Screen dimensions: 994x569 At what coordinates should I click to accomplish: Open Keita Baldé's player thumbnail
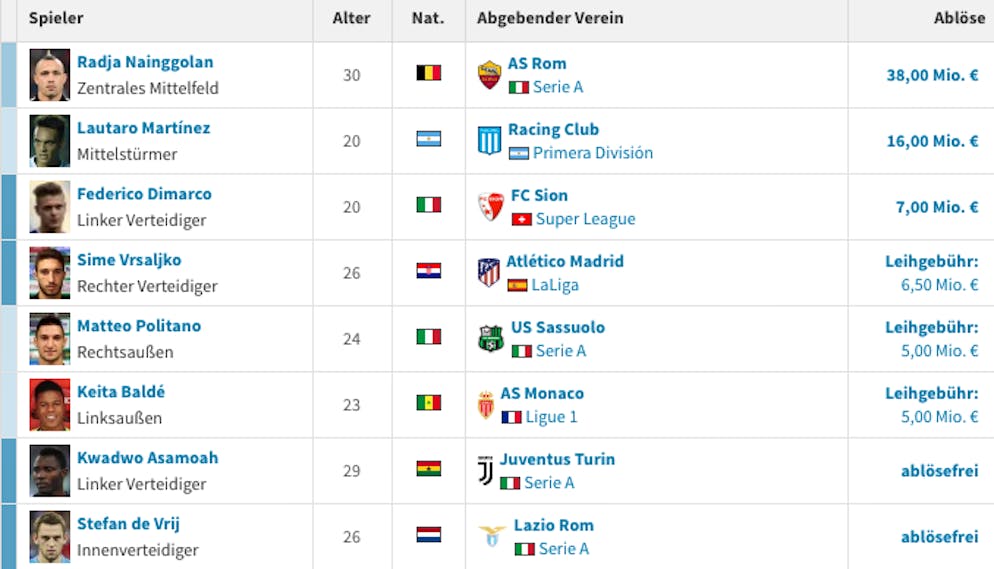pyautogui.click(x=49, y=404)
